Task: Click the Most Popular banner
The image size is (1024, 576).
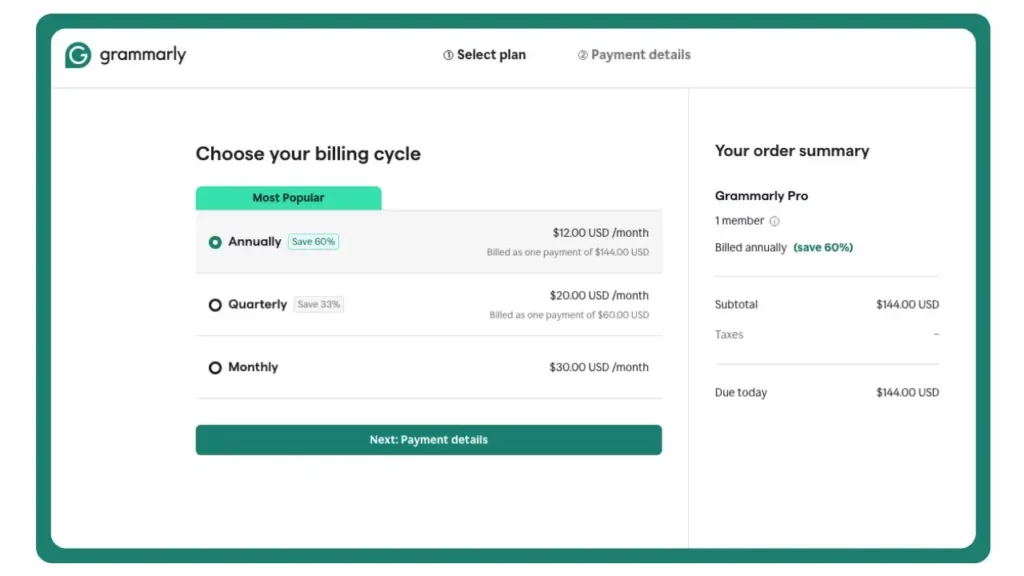Action: pos(288,198)
